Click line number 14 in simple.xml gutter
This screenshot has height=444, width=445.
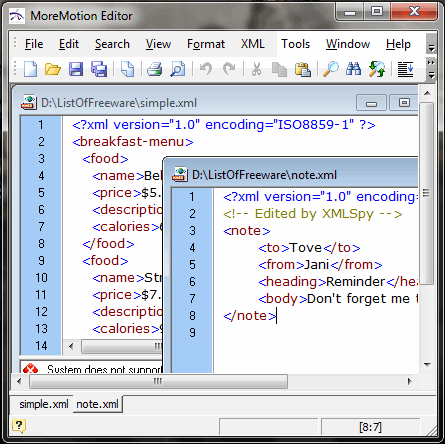[41, 346]
